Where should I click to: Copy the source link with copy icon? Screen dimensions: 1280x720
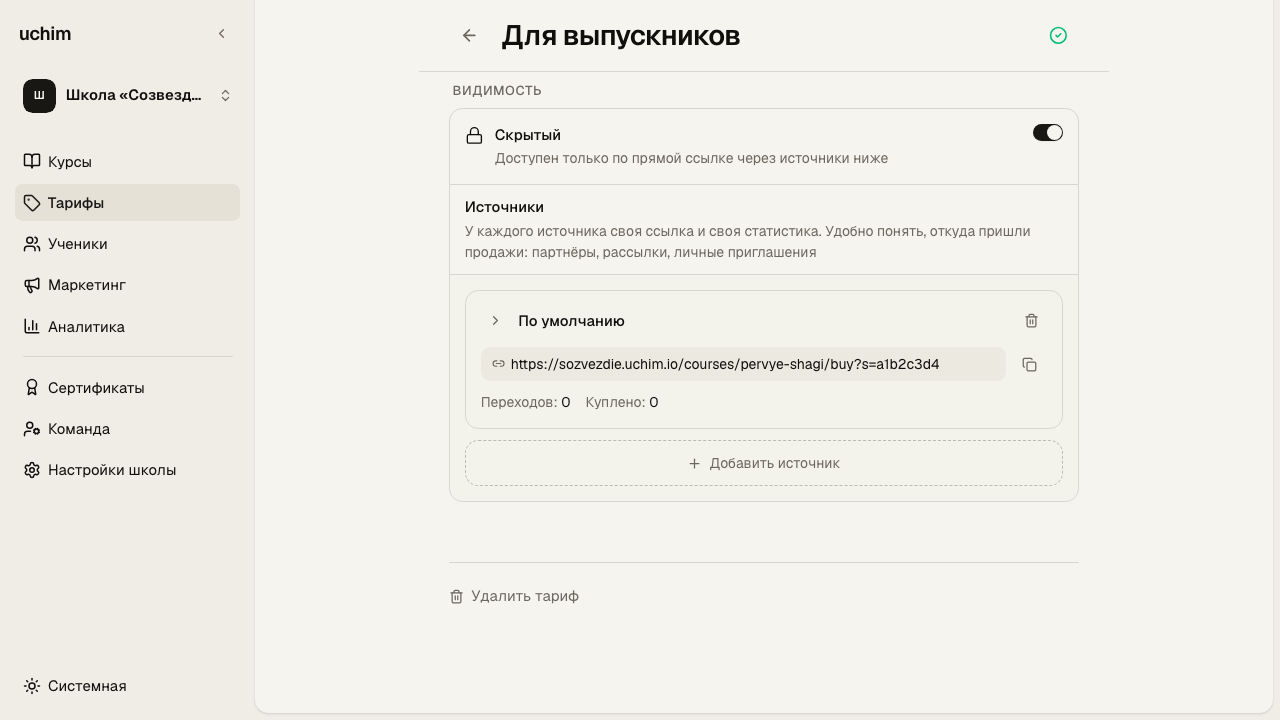click(x=1029, y=365)
